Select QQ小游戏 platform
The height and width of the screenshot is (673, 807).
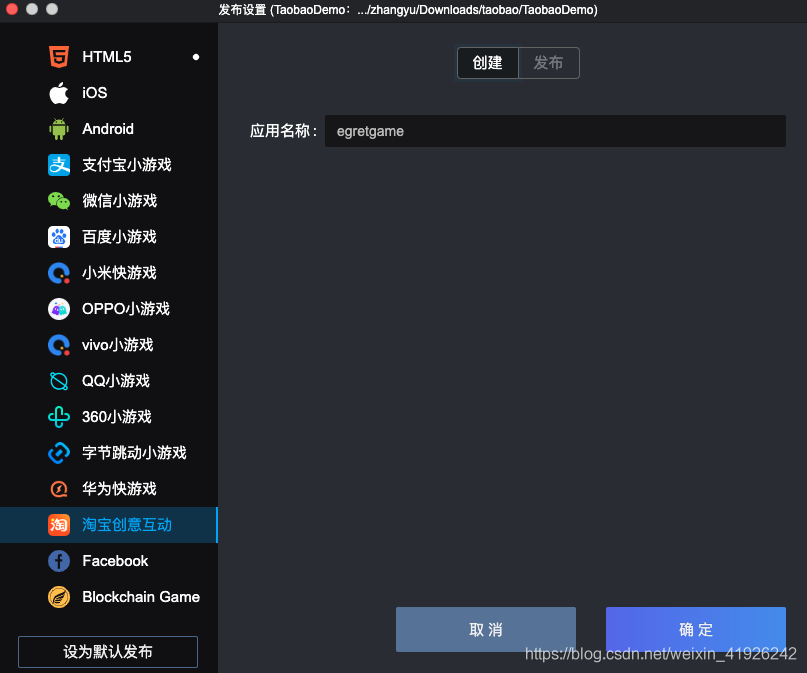(109, 381)
